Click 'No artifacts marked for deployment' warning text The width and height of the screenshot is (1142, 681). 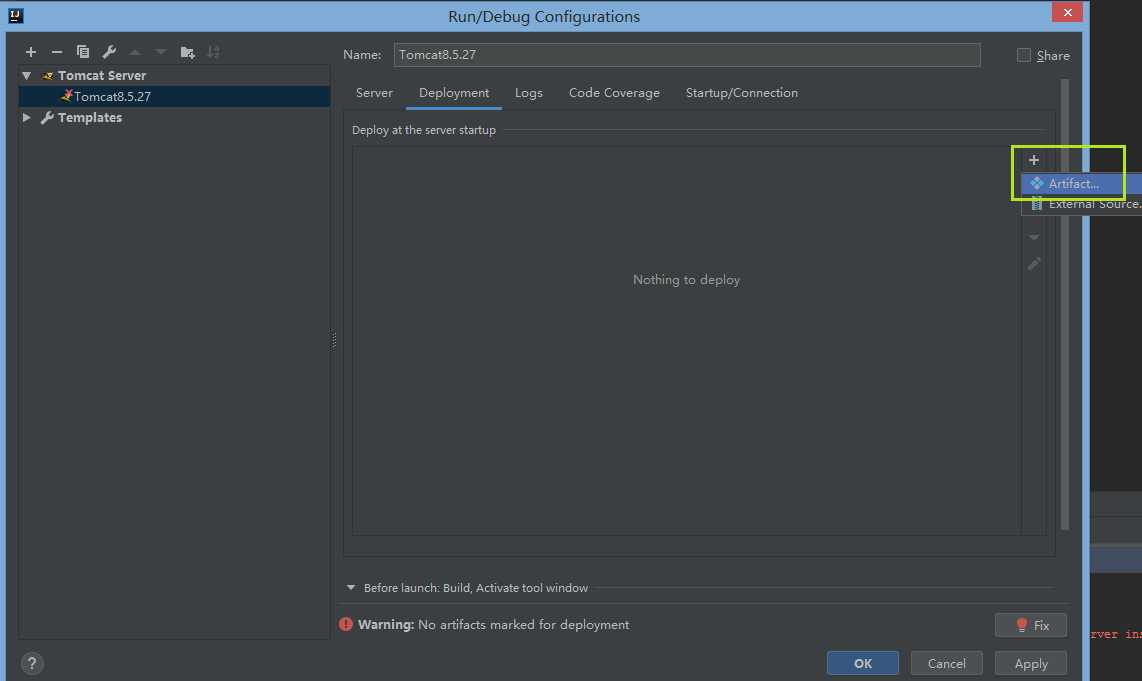click(x=524, y=625)
